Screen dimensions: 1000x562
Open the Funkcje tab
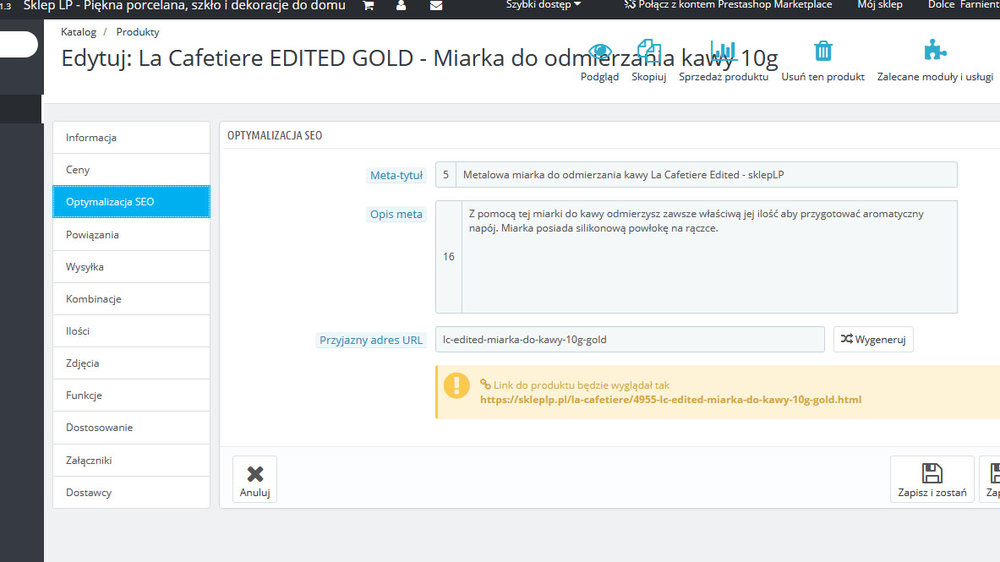(131, 396)
